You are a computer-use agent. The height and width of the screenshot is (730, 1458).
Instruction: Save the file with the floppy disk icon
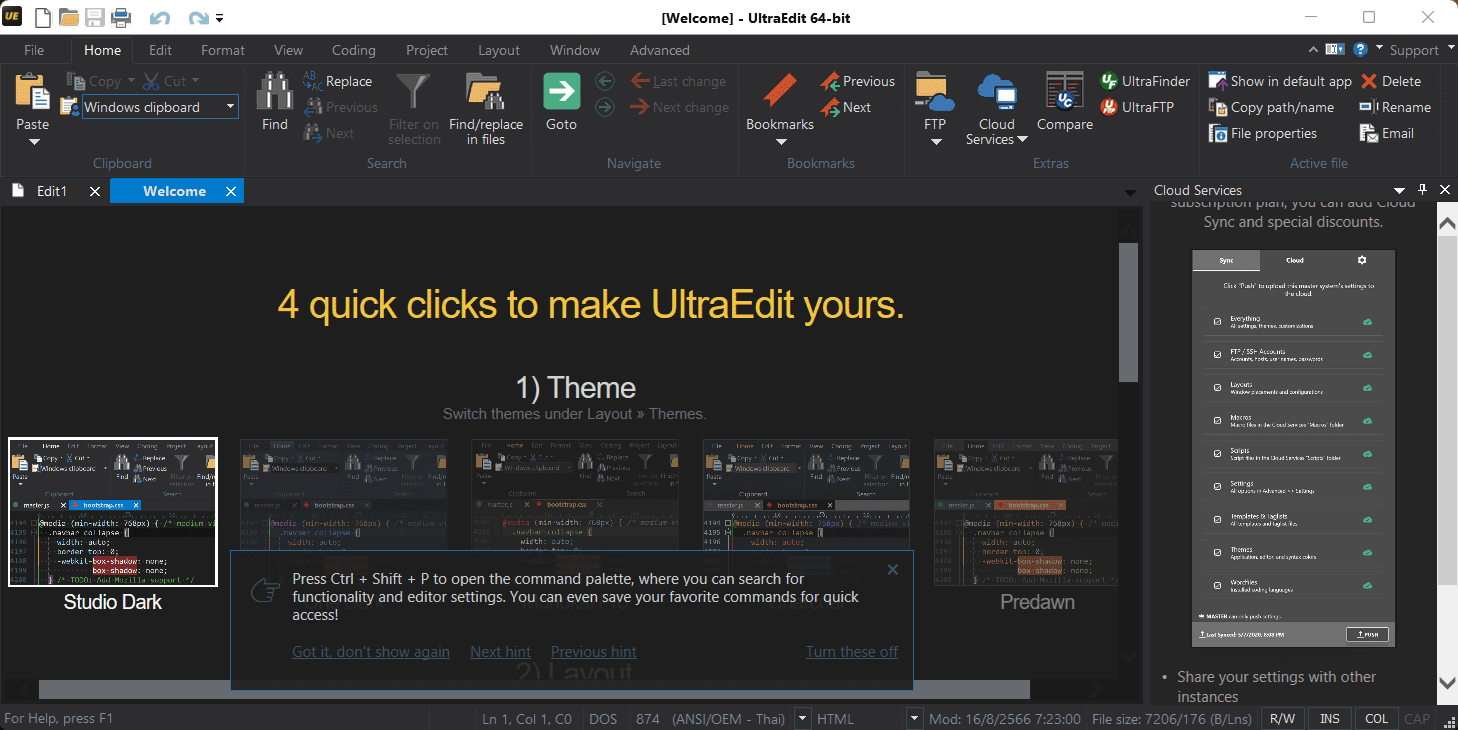[x=94, y=17]
